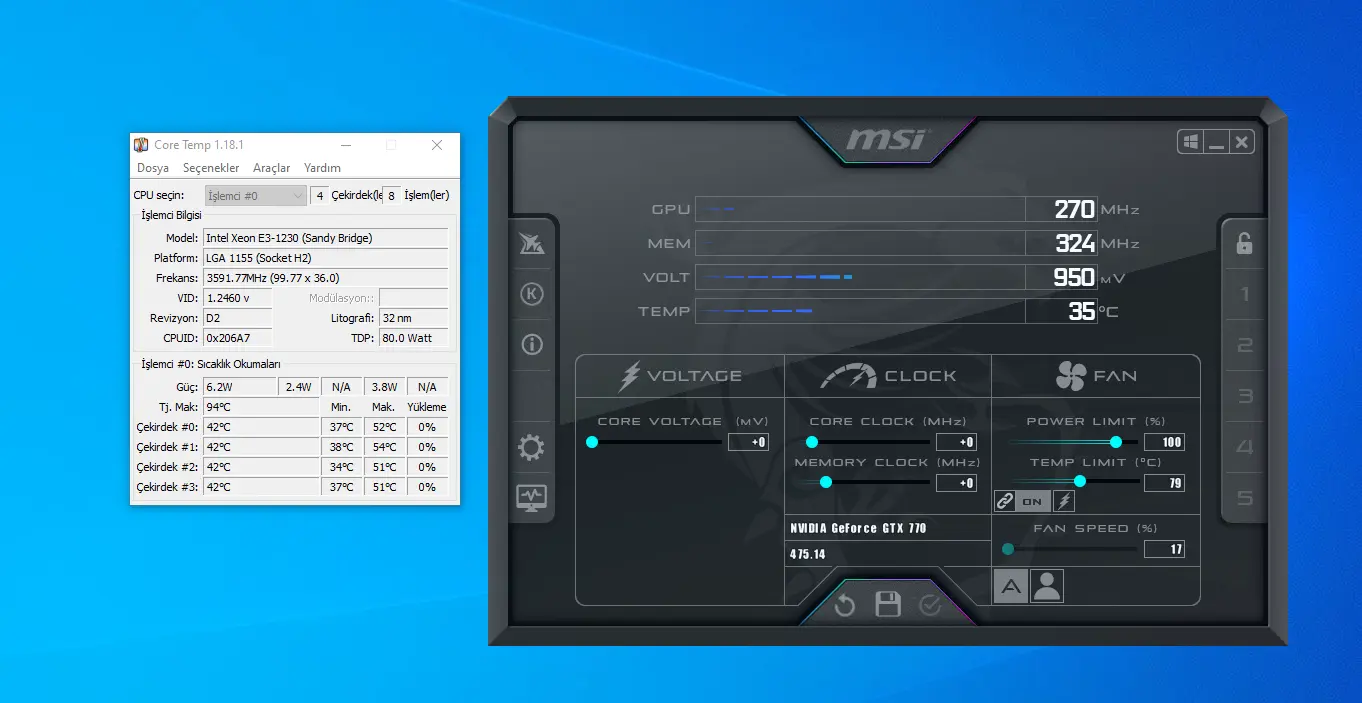Screen dimensions: 1362x703
Task: Click the lightning priority icon beside ON
Action: click(1064, 501)
